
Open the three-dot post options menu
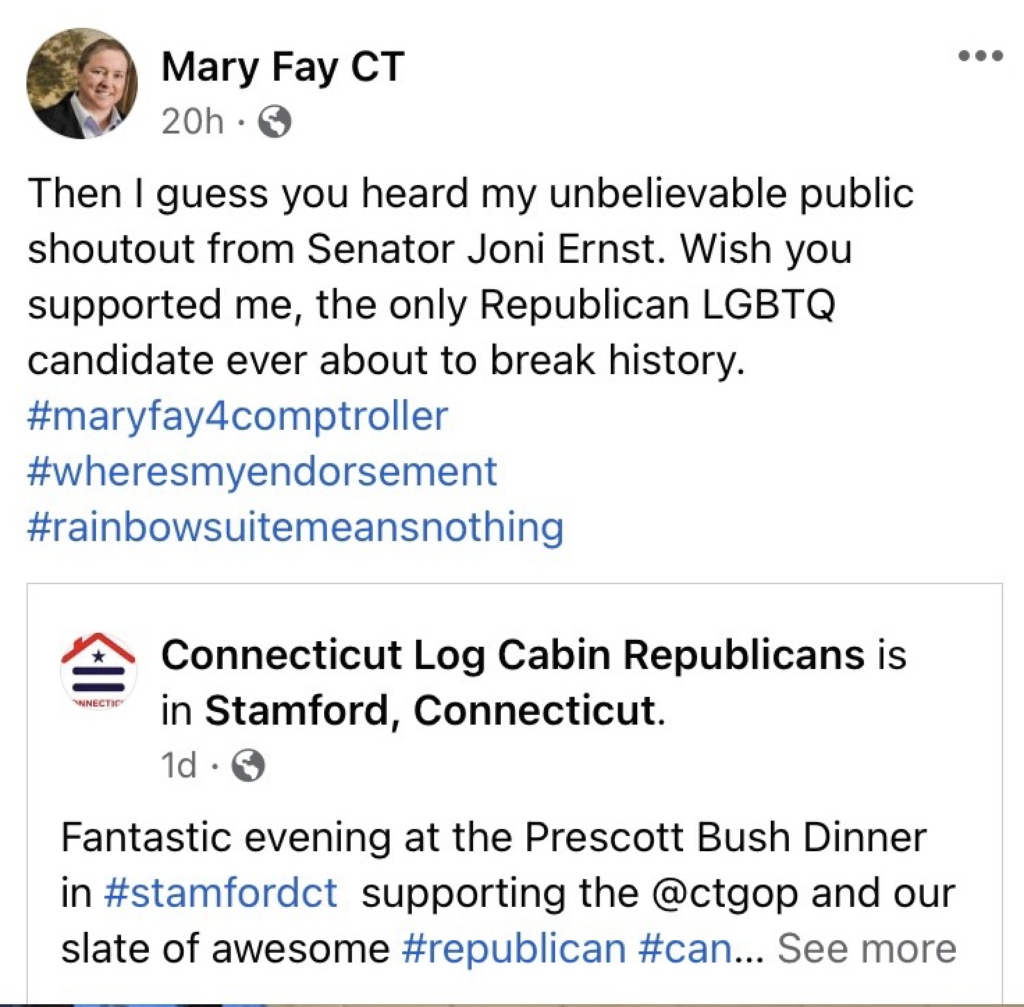980,56
